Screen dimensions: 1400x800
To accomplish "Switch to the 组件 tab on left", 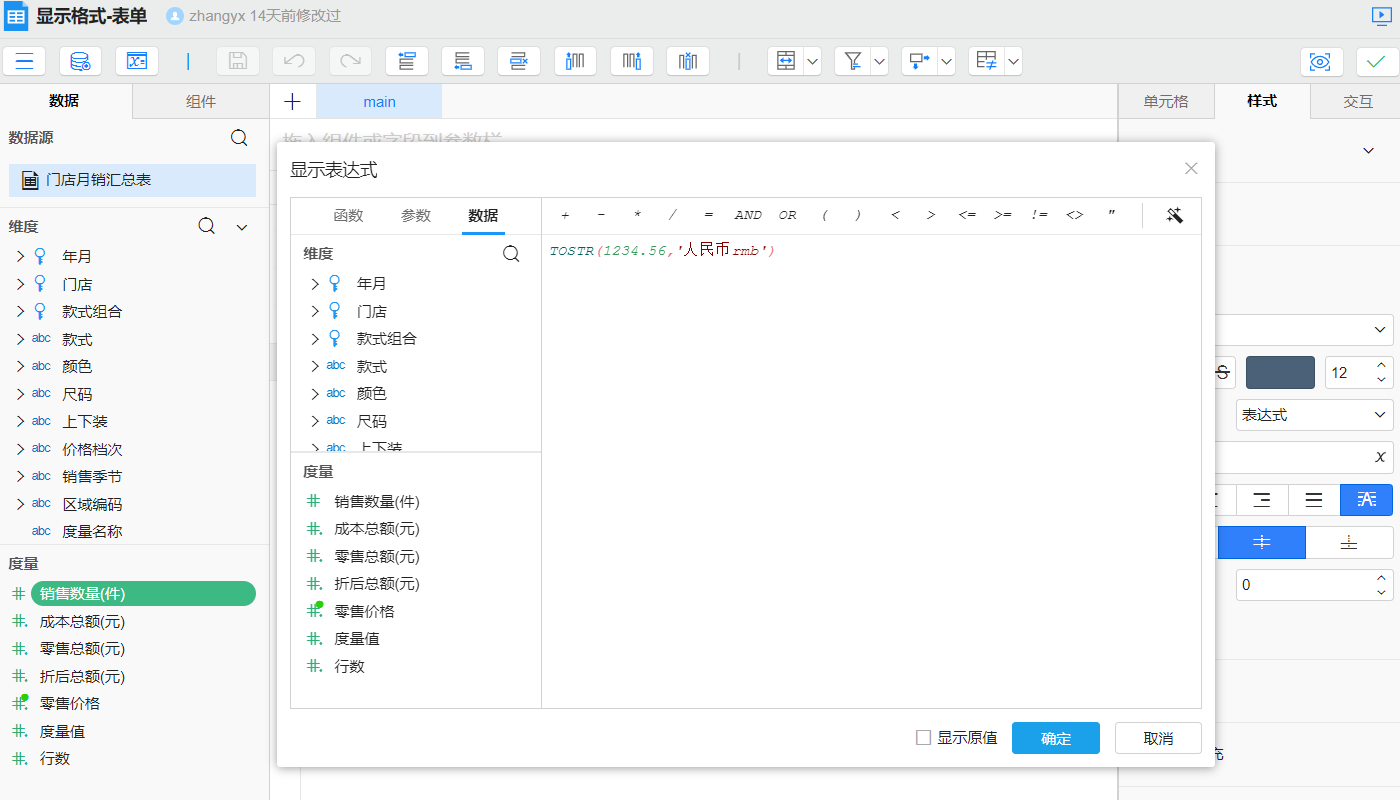I will pos(200,100).
